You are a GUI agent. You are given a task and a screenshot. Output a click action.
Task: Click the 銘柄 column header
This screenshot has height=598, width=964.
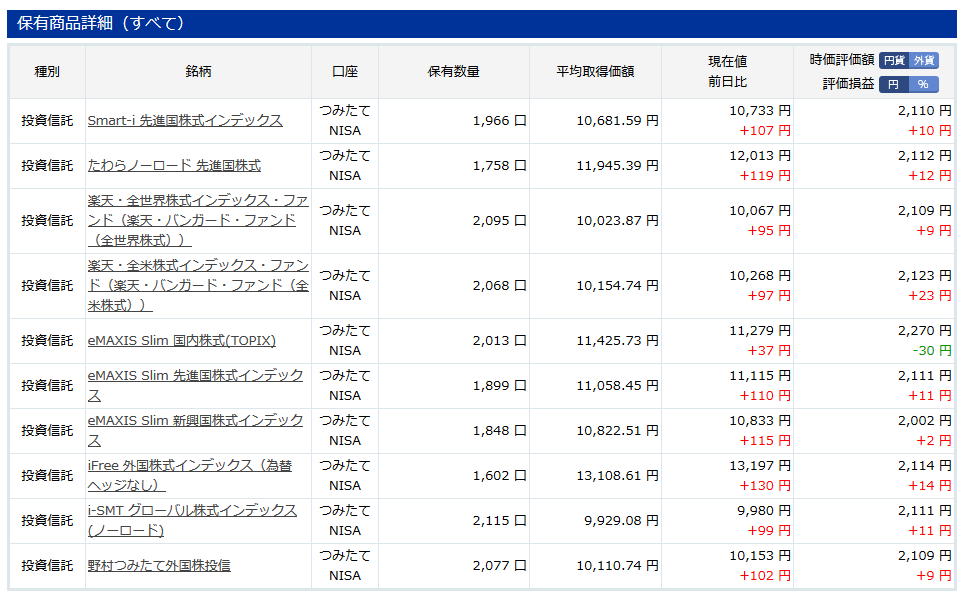[x=198, y=72]
